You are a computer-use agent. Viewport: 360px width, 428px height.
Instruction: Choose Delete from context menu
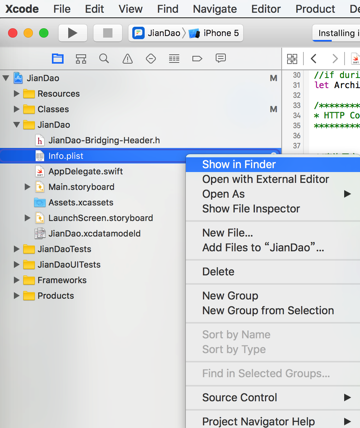point(273,271)
